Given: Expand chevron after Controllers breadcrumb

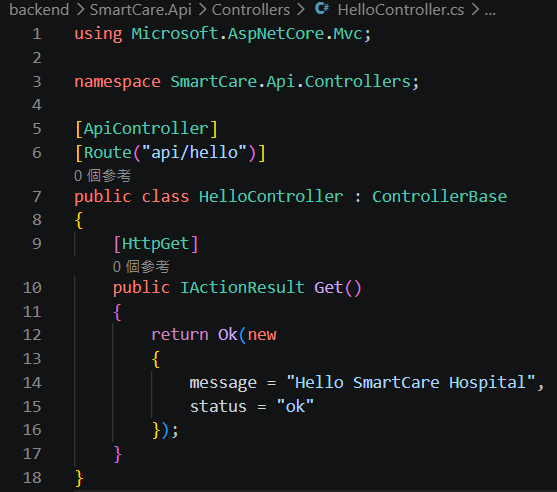Looking at the screenshot, I should (301, 10).
